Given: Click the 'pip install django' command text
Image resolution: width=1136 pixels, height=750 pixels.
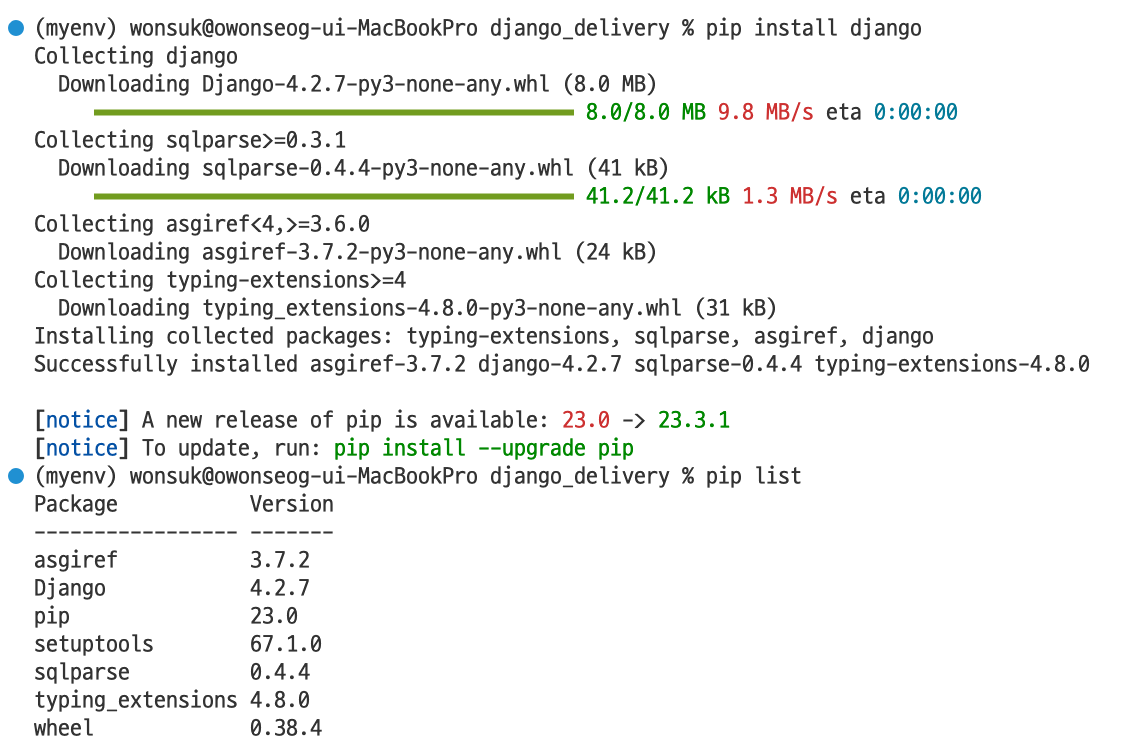Looking at the screenshot, I should click(814, 28).
